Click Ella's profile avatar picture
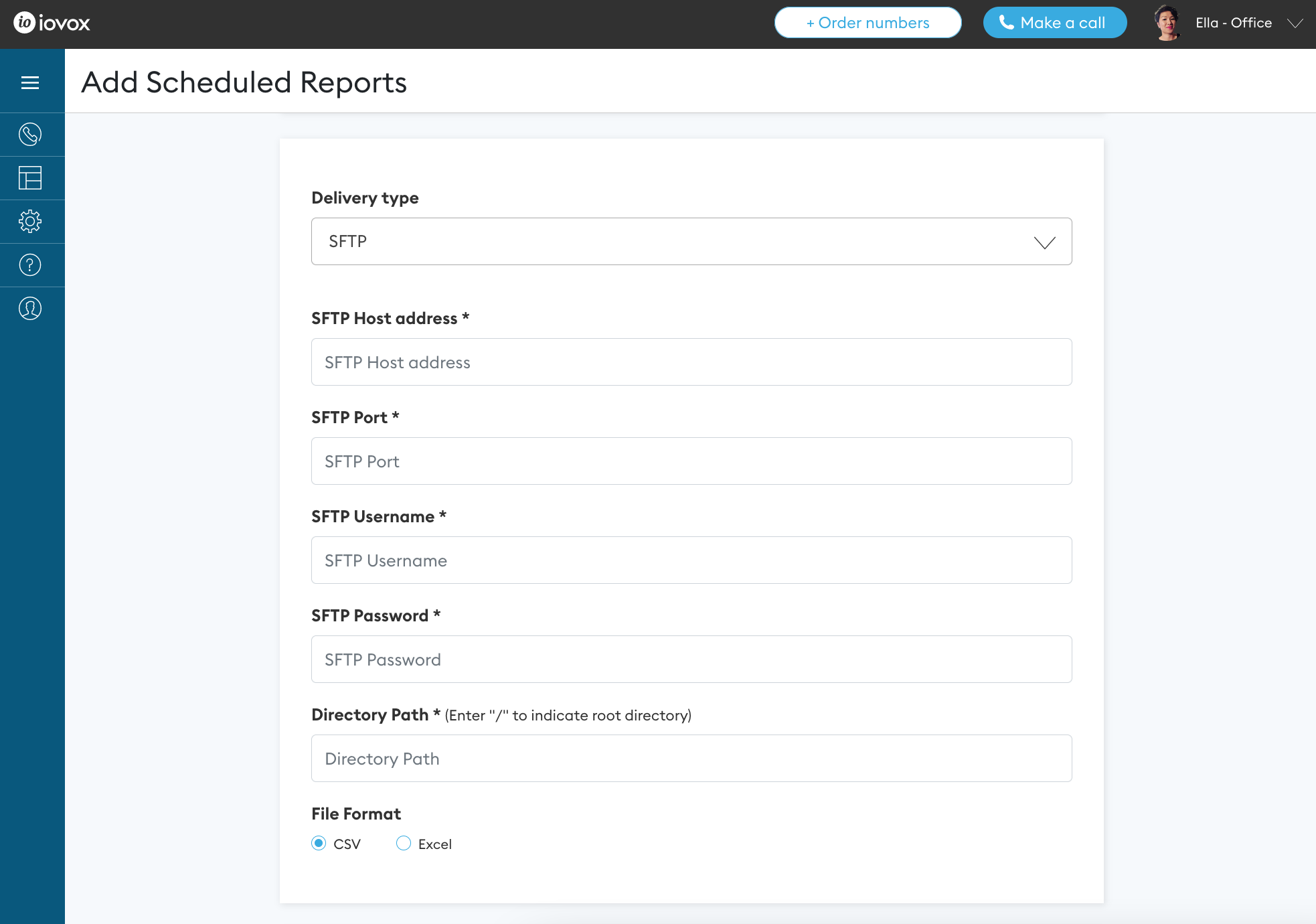Screen dimensions: 1316x924 click(1167, 23)
